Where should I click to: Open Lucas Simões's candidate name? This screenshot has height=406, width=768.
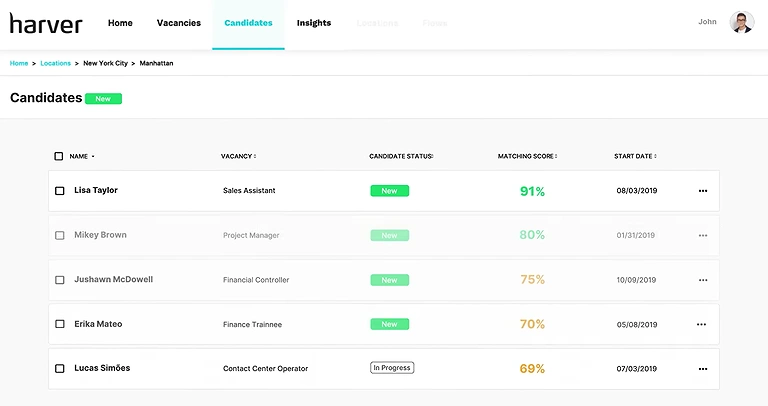point(102,368)
